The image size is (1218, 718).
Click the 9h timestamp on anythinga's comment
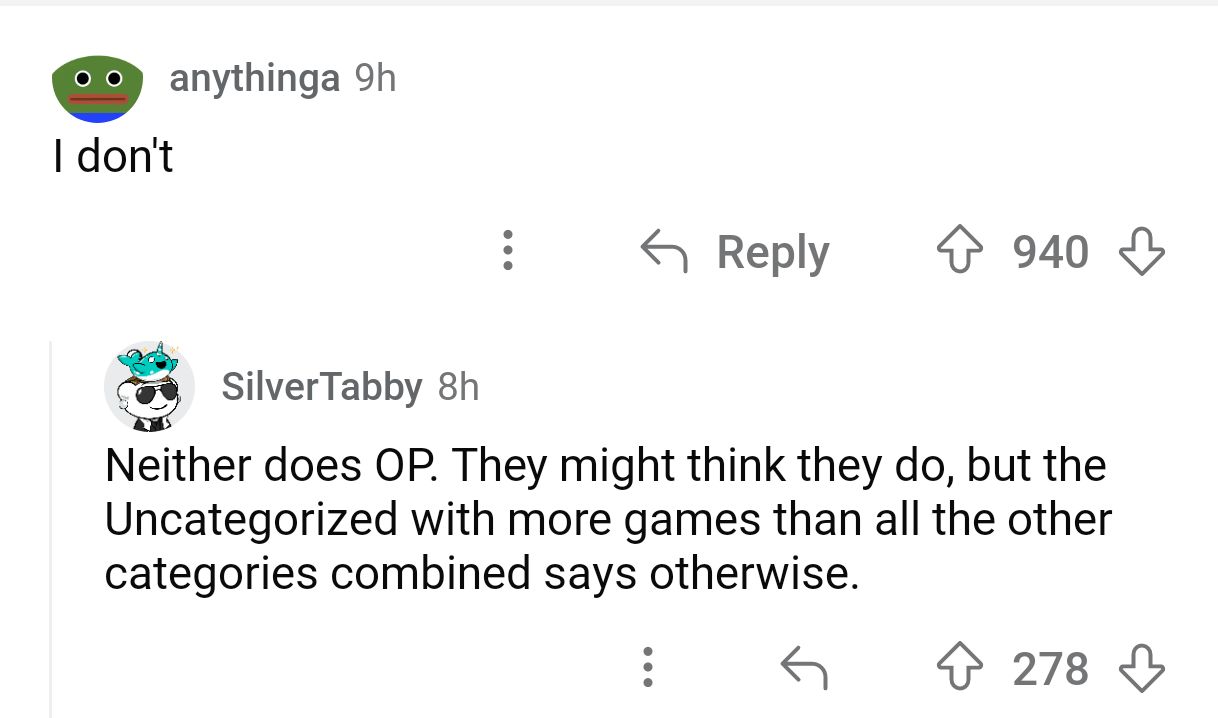click(x=376, y=78)
